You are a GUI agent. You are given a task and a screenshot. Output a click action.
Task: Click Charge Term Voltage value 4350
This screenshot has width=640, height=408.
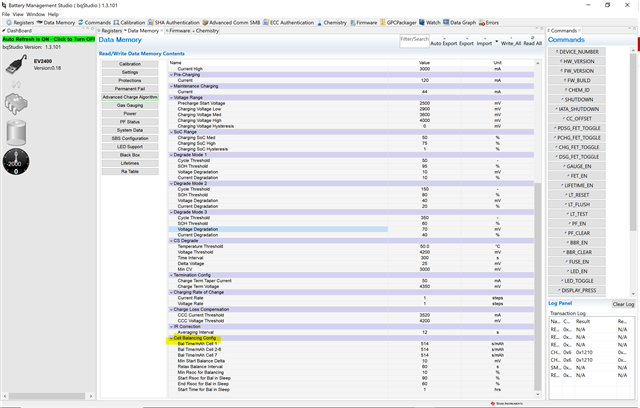click(x=424, y=286)
